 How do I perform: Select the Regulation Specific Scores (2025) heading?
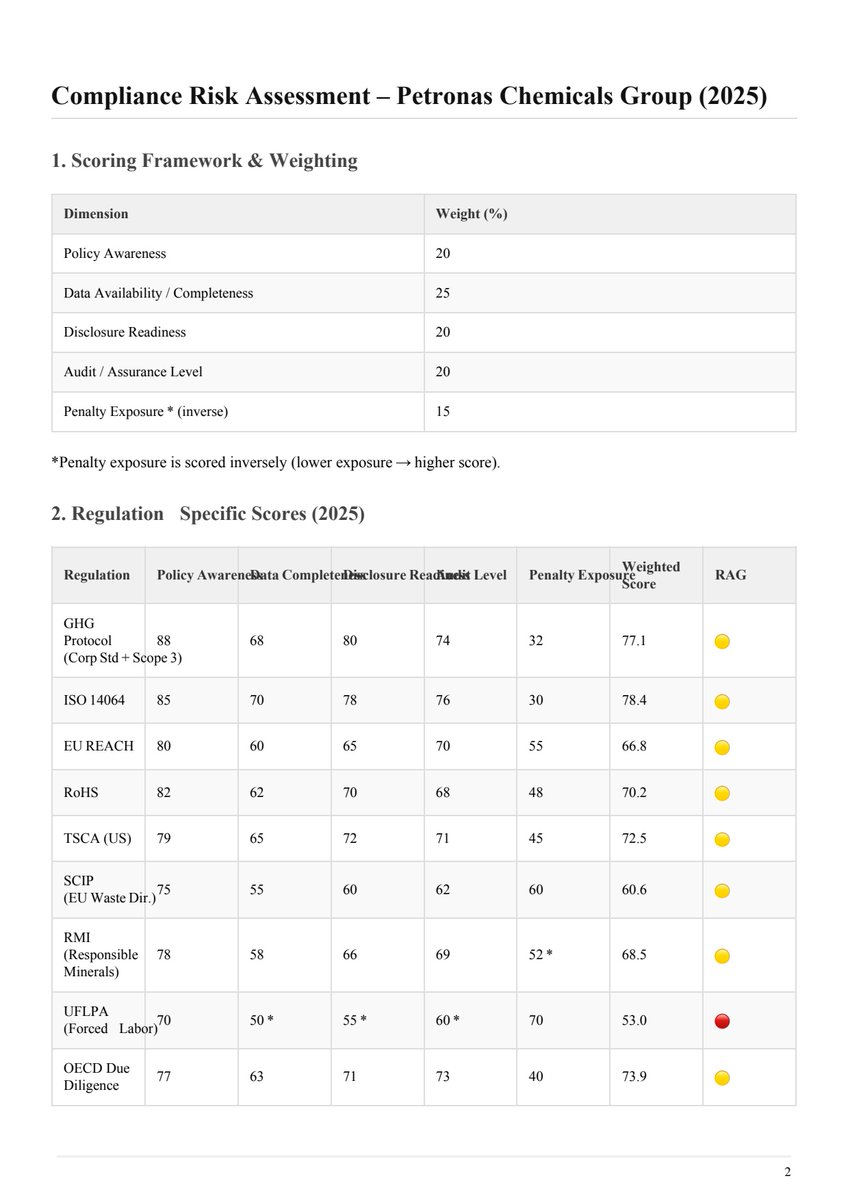click(208, 514)
